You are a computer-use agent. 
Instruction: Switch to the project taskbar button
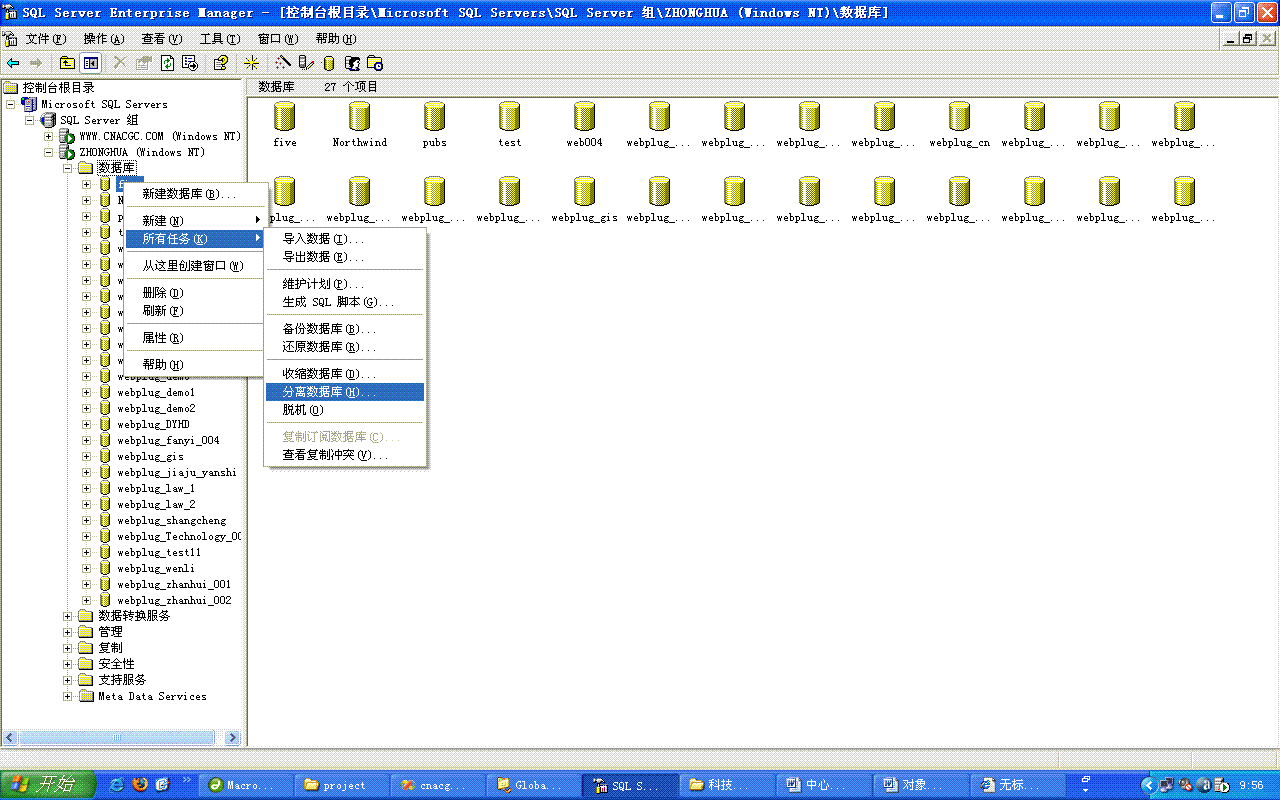(x=341, y=785)
